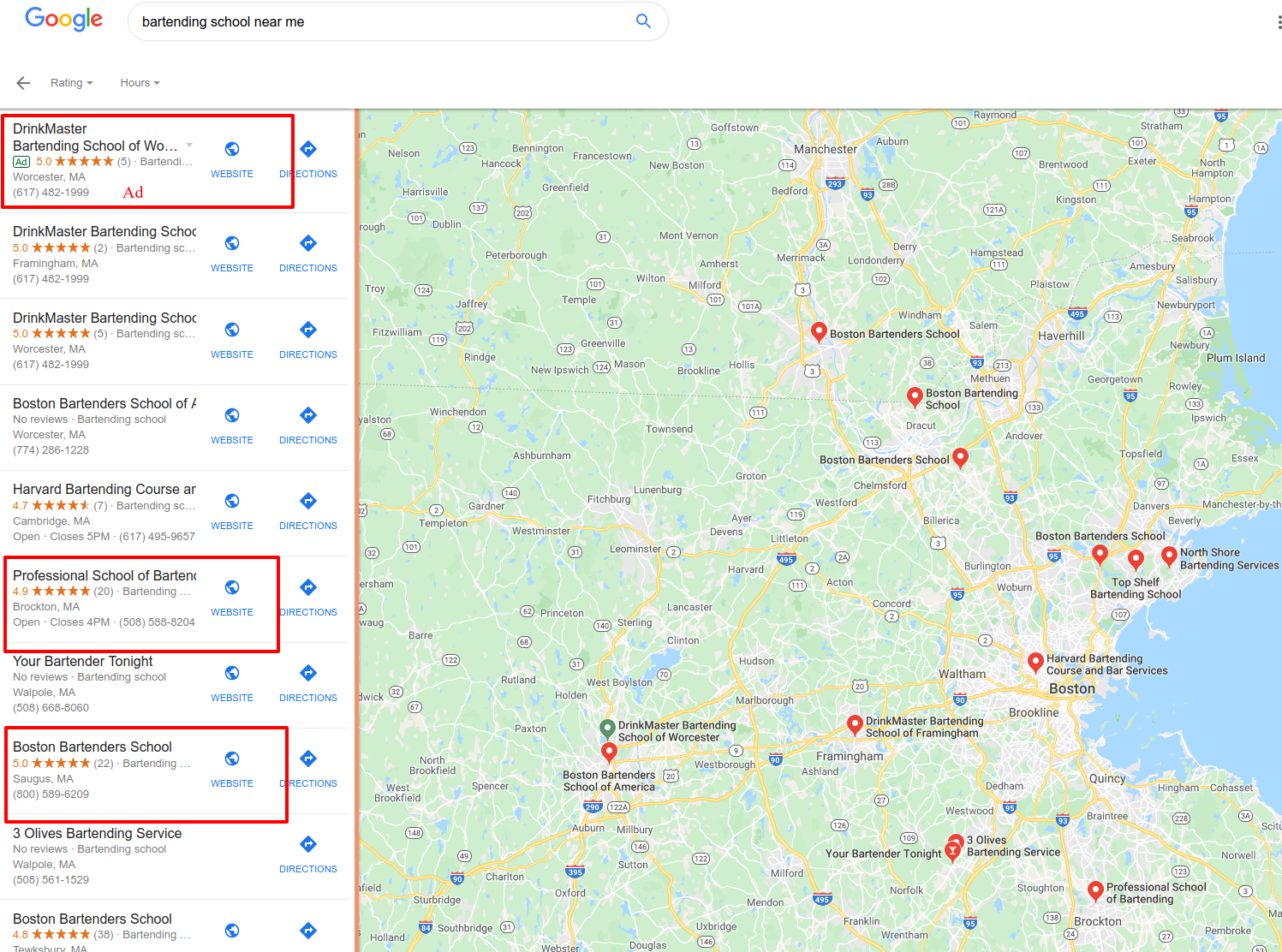Directions icon for Boston Bartenders School Tewksbury

coord(308,931)
